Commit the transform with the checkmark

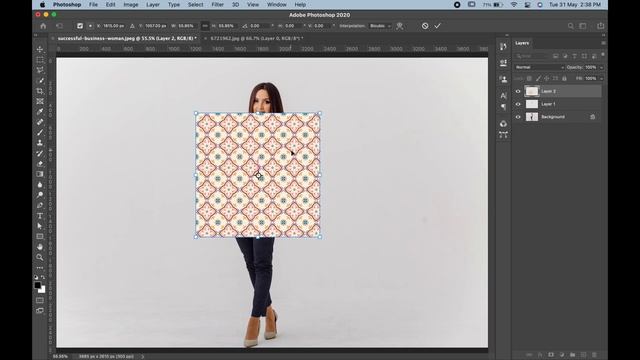coord(438,26)
